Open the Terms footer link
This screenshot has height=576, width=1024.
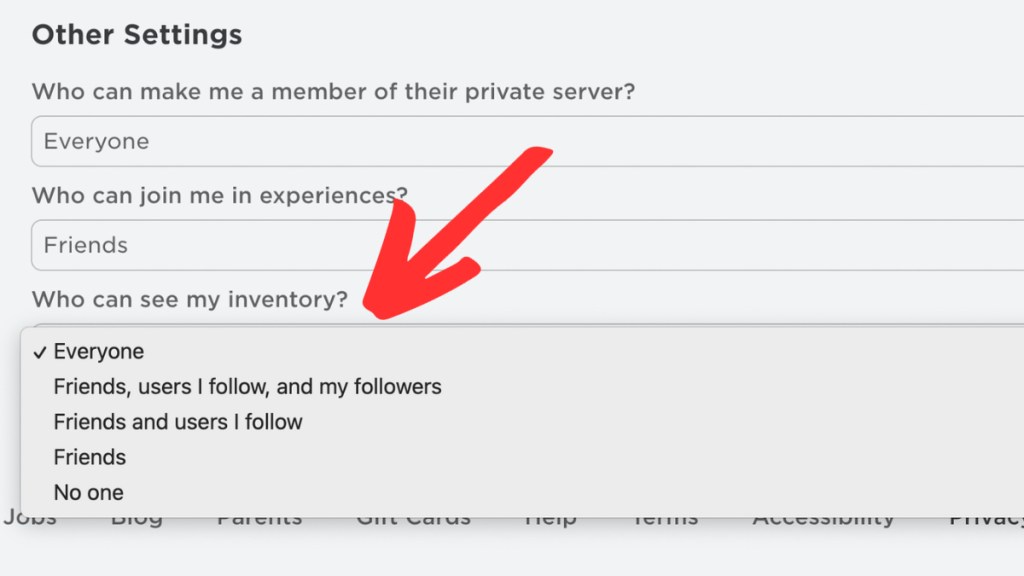point(665,521)
